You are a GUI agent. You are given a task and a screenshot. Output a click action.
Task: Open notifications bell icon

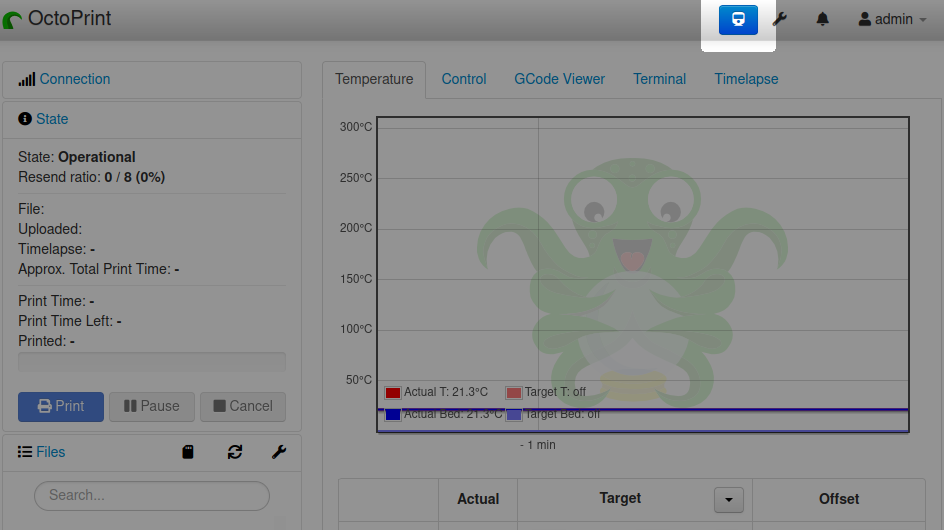(822, 19)
